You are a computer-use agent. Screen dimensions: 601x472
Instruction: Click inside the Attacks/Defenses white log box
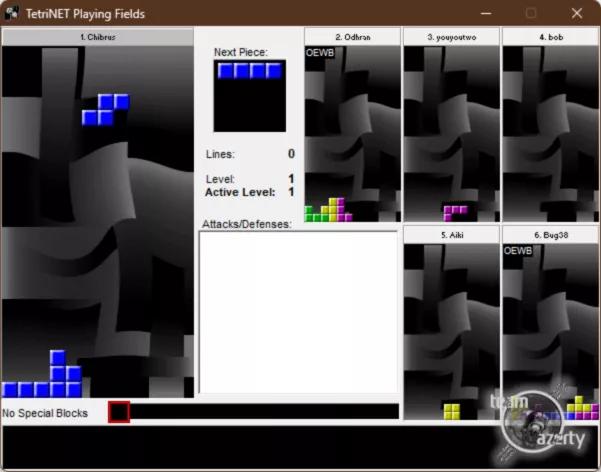tap(299, 312)
